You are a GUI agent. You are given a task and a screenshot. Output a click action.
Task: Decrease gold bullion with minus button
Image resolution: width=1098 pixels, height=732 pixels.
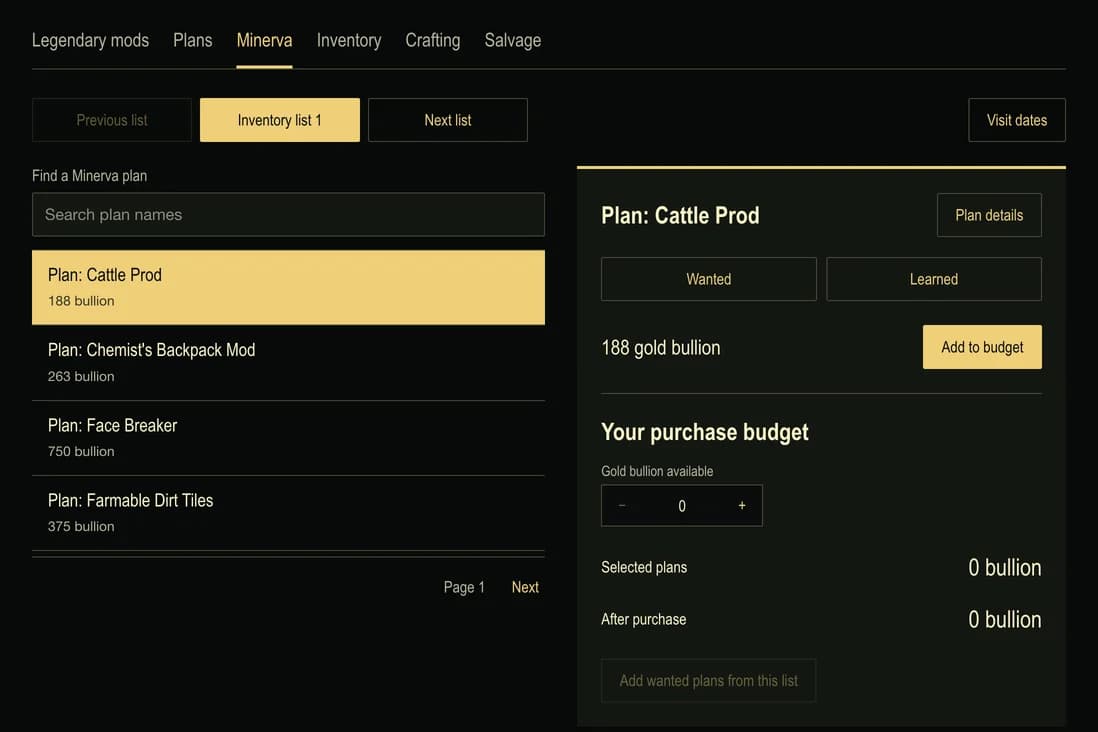click(622, 505)
